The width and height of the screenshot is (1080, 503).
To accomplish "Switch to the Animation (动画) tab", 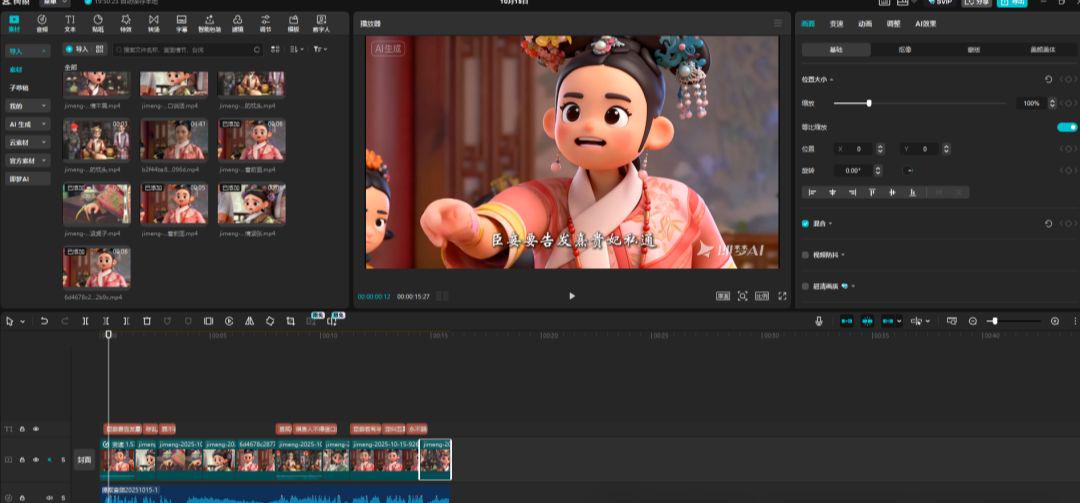I will pos(864,23).
